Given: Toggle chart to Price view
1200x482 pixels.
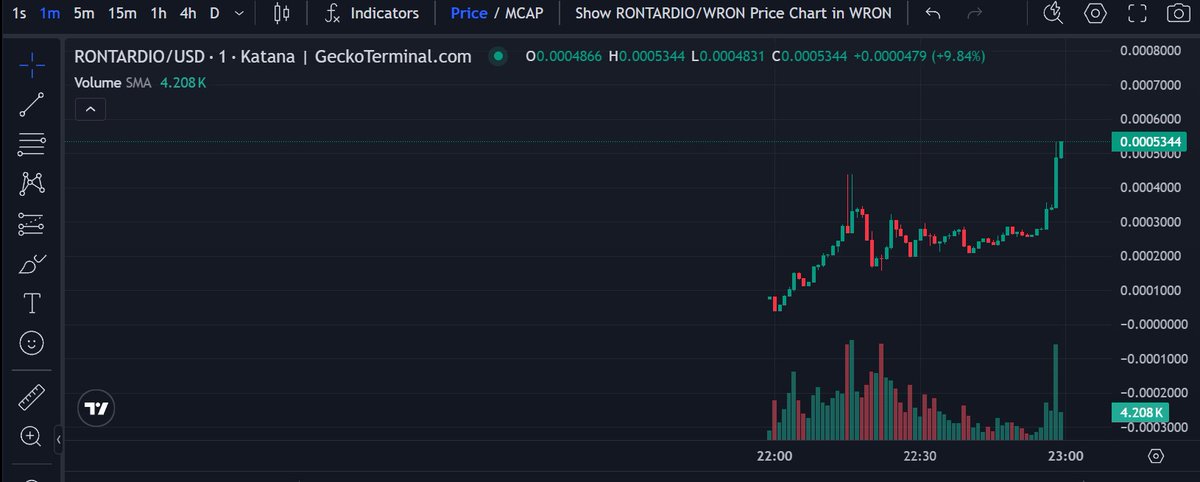Looking at the screenshot, I should [469, 14].
